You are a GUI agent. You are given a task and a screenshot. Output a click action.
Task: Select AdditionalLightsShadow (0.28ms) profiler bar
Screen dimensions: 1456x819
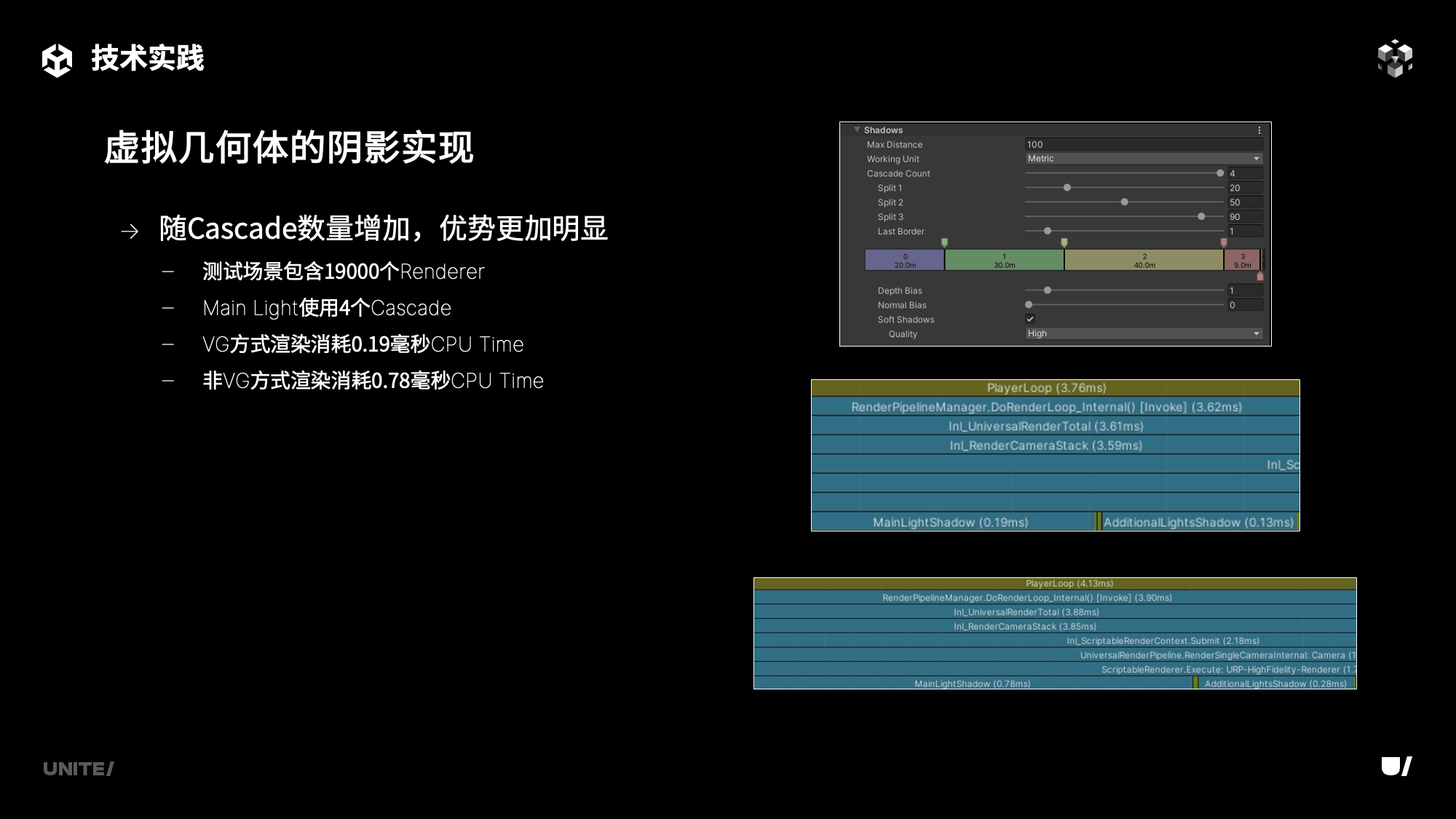1275,684
